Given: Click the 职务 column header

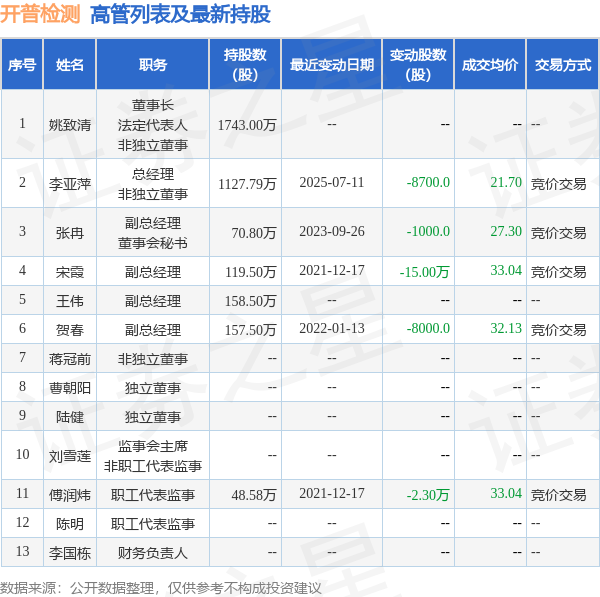Looking at the screenshot, I should [x=153, y=64].
